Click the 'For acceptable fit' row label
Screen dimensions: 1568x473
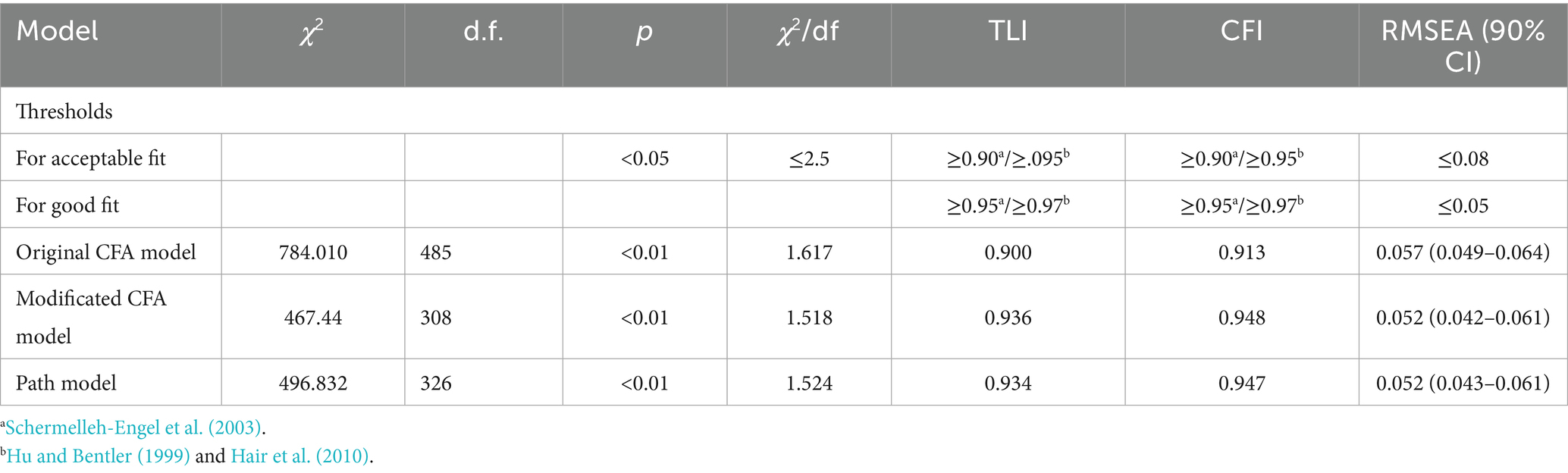[91, 158]
